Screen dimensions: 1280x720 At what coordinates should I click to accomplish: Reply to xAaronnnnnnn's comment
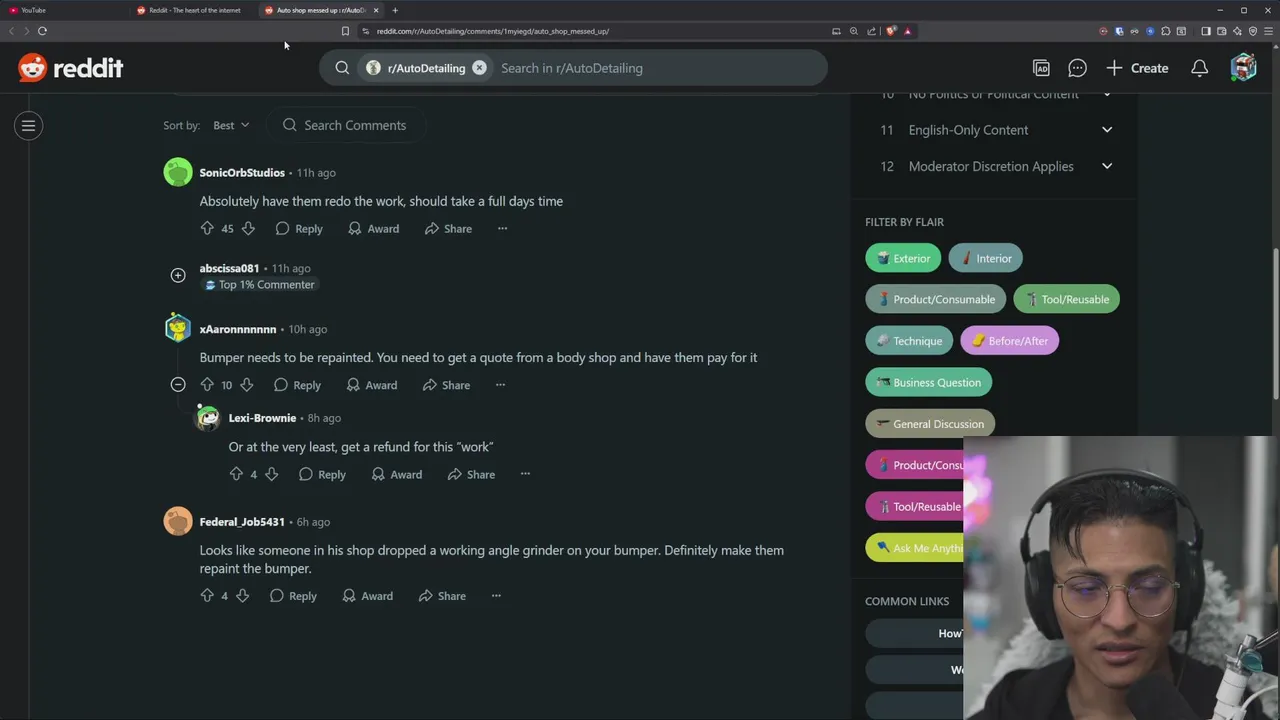[x=297, y=385]
